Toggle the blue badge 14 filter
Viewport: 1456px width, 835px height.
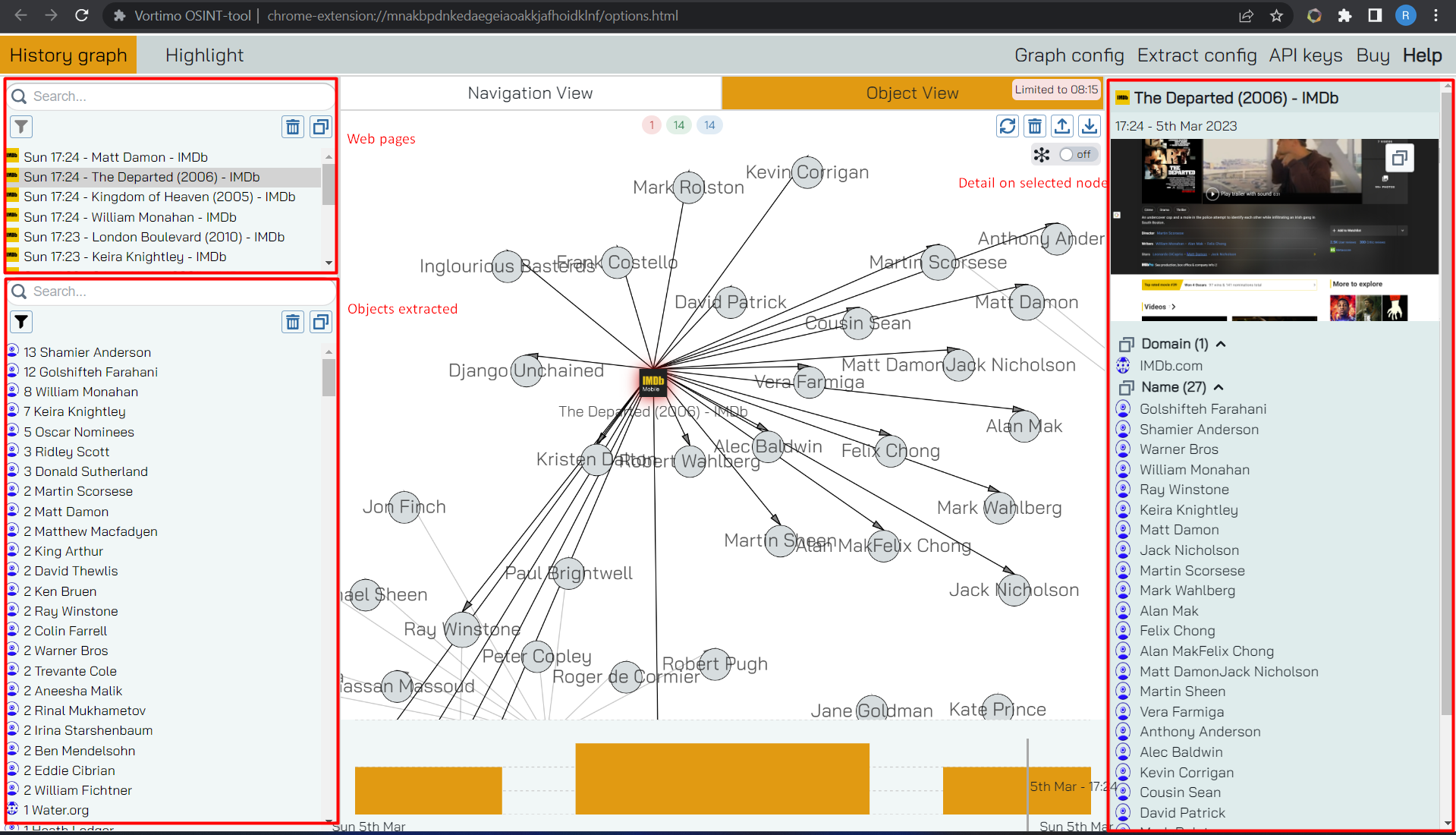click(x=709, y=125)
